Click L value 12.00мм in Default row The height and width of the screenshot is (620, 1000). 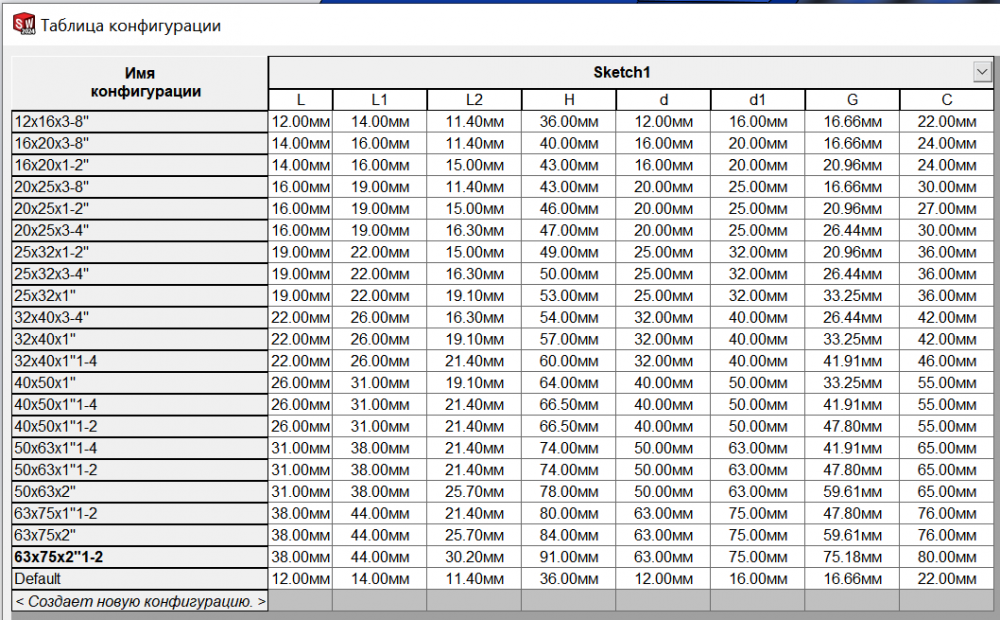(300, 579)
